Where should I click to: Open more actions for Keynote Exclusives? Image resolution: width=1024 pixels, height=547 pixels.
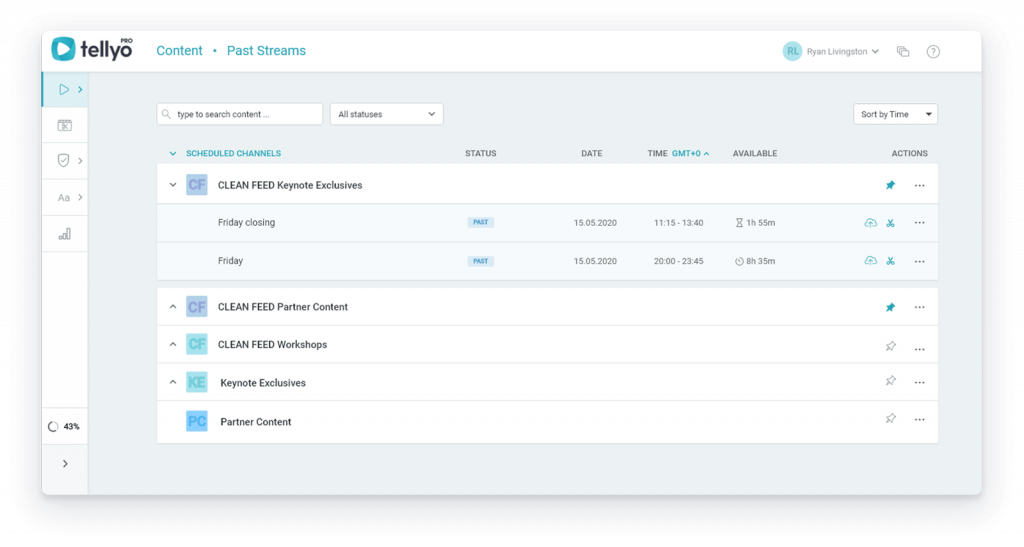(920, 383)
